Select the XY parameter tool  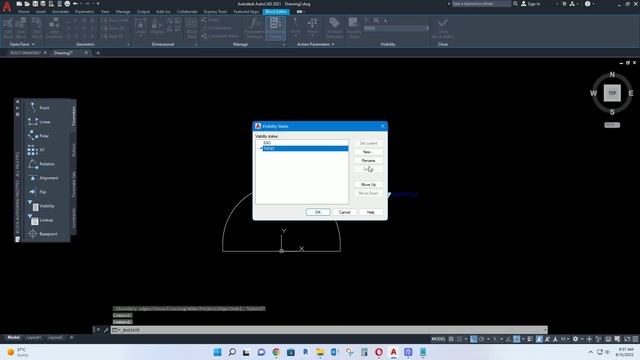pos(36,150)
